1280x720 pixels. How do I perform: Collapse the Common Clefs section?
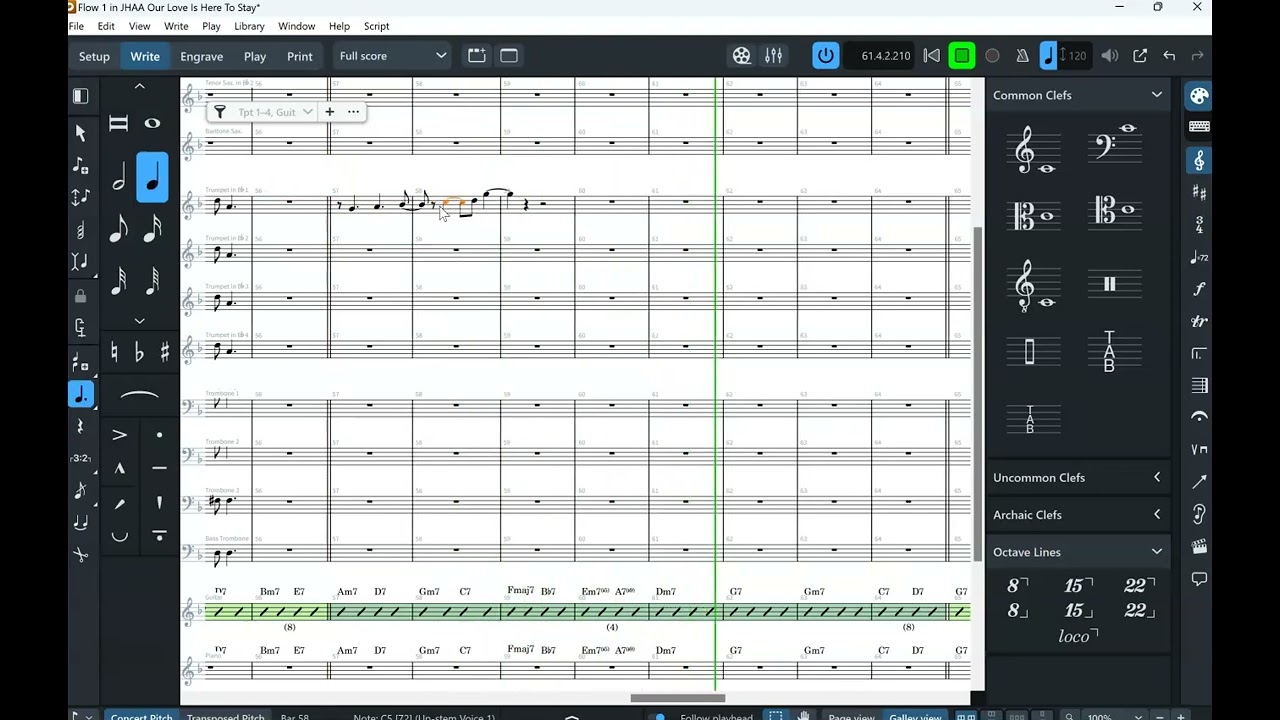click(x=1156, y=95)
